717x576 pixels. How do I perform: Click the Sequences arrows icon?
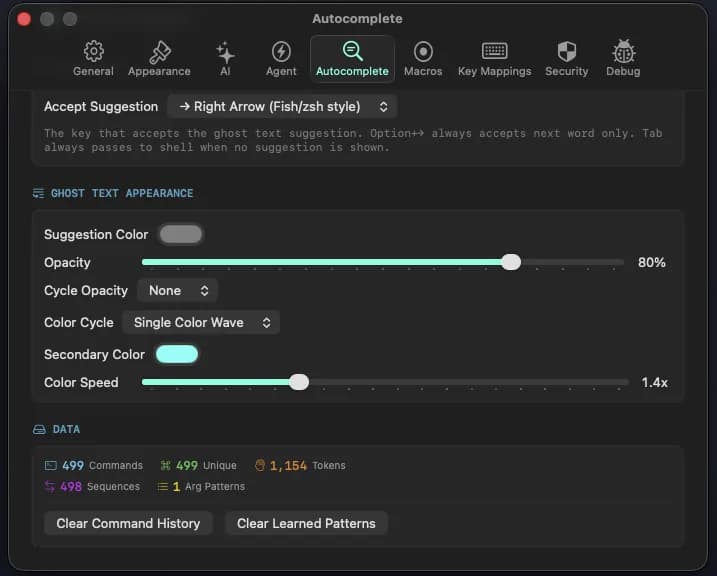50,486
